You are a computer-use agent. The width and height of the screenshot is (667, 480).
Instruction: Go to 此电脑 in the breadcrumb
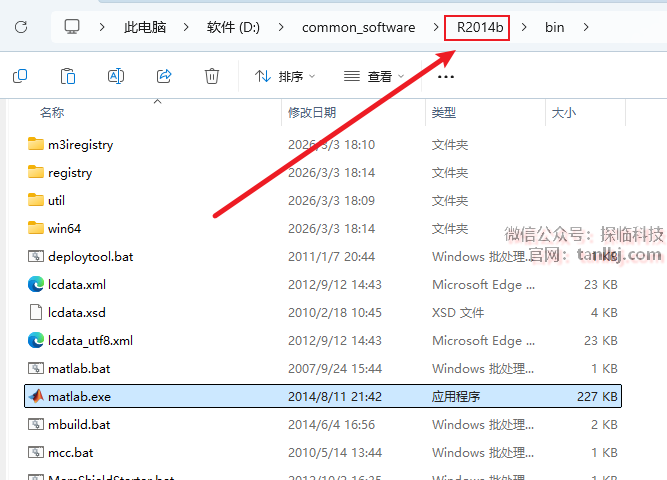[145, 27]
